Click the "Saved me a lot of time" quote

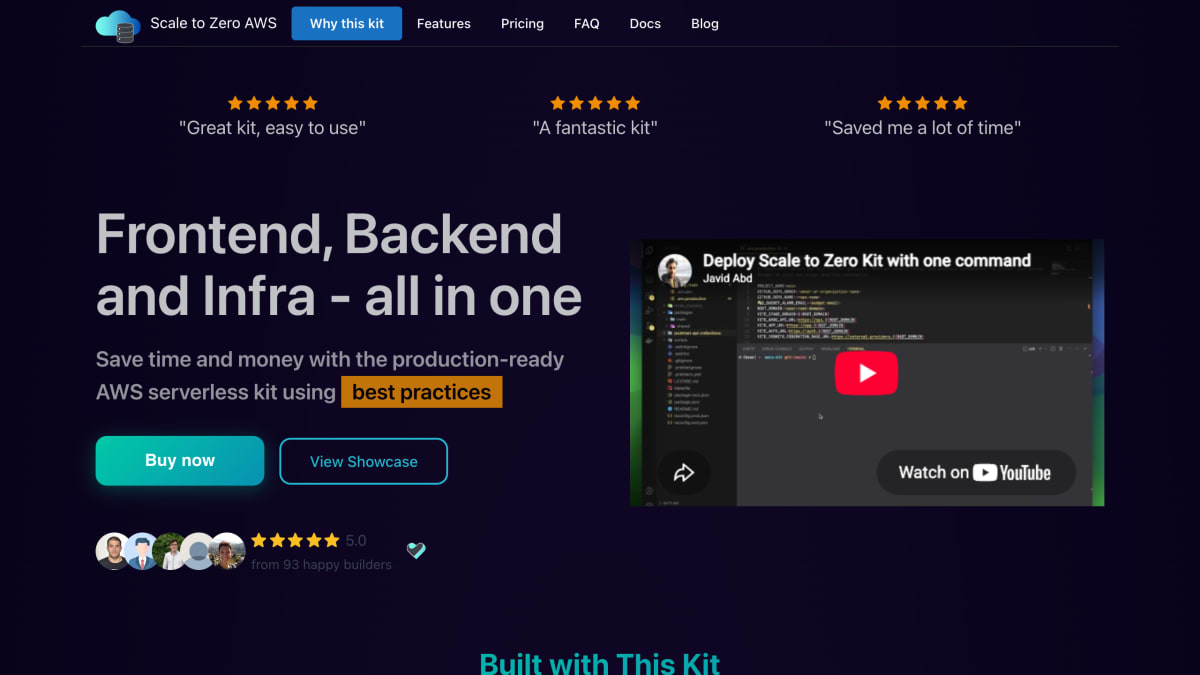[922, 128]
